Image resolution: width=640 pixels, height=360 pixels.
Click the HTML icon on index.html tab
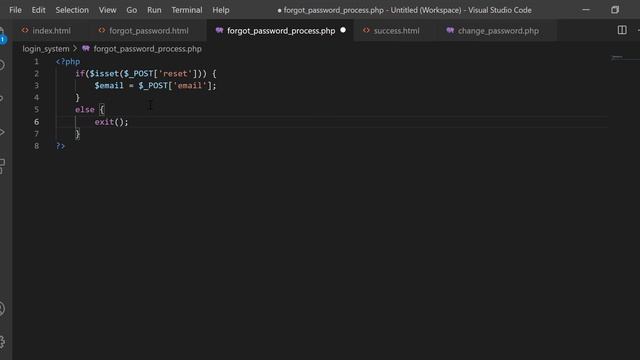pyautogui.click(x=25, y=30)
